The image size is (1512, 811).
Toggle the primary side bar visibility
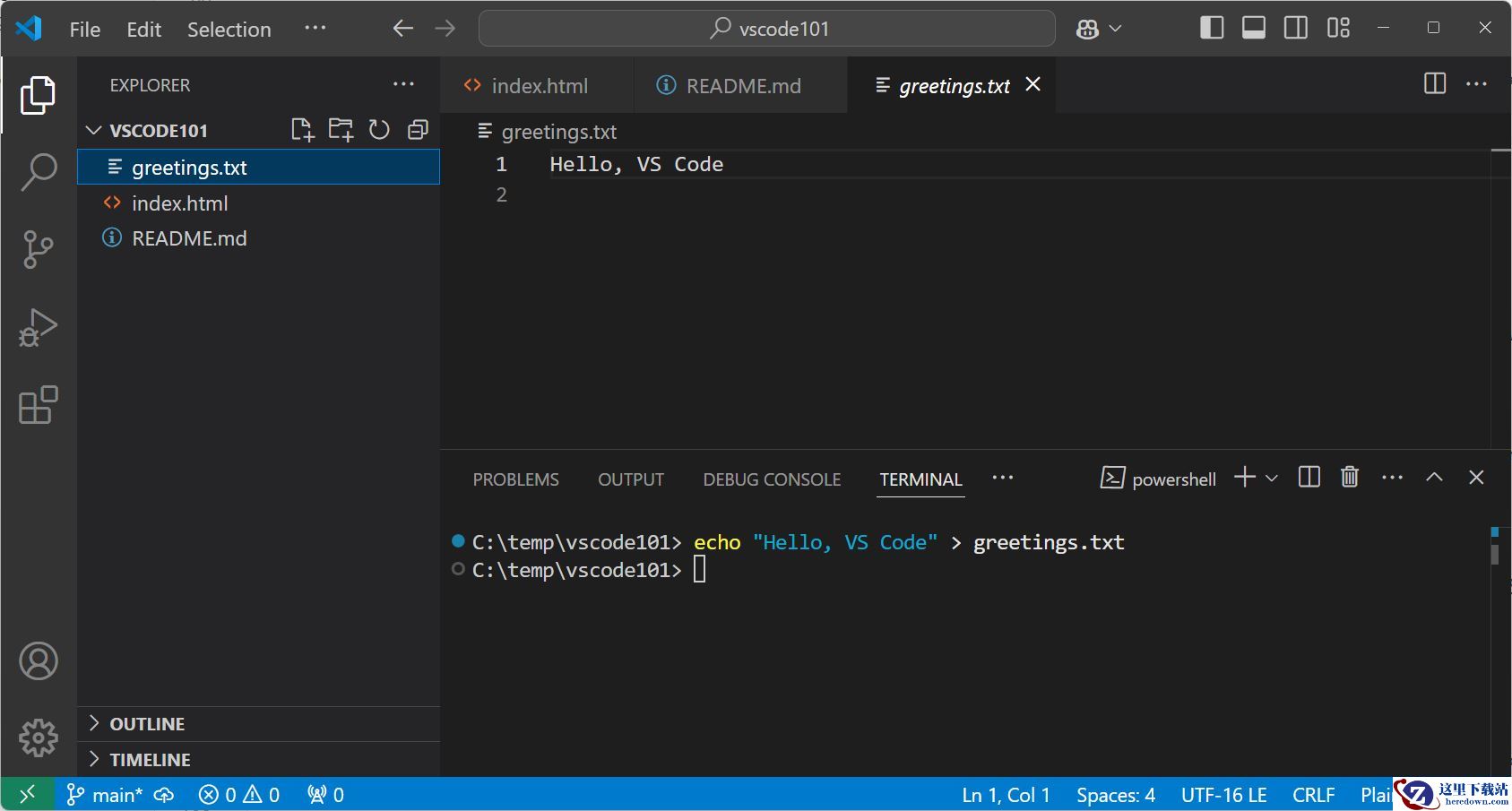point(1212,28)
